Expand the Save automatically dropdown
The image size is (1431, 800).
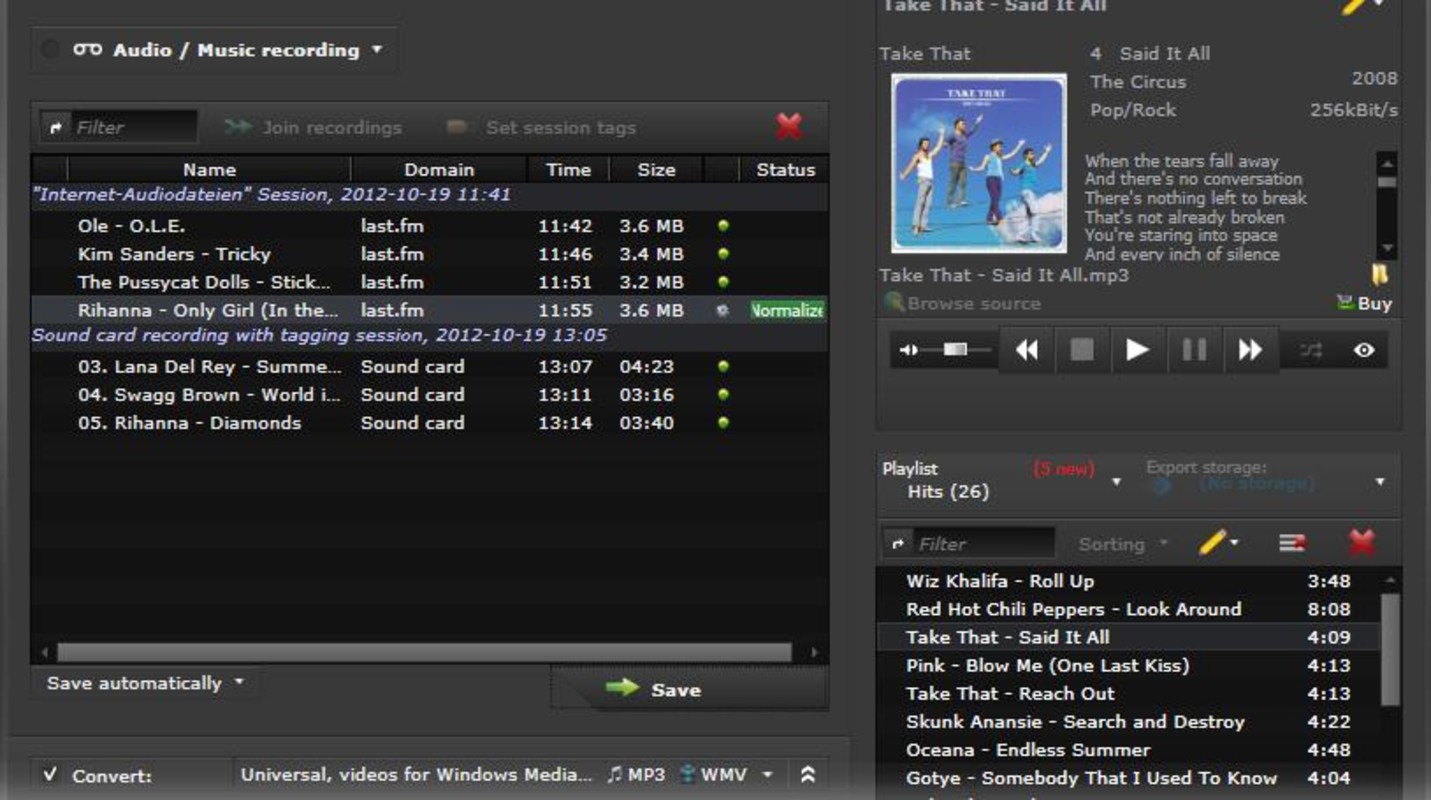(x=145, y=684)
